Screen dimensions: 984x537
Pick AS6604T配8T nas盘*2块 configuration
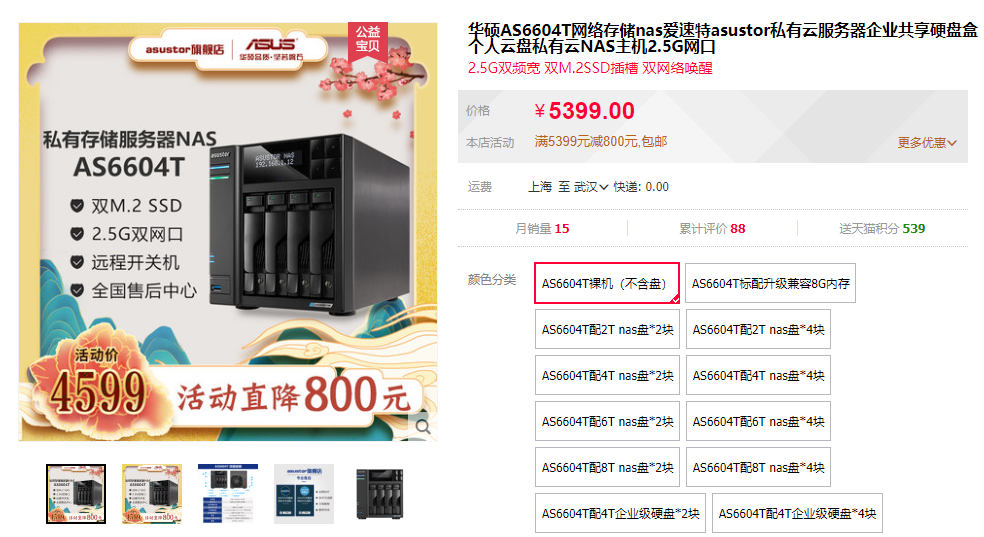pyautogui.click(x=607, y=467)
